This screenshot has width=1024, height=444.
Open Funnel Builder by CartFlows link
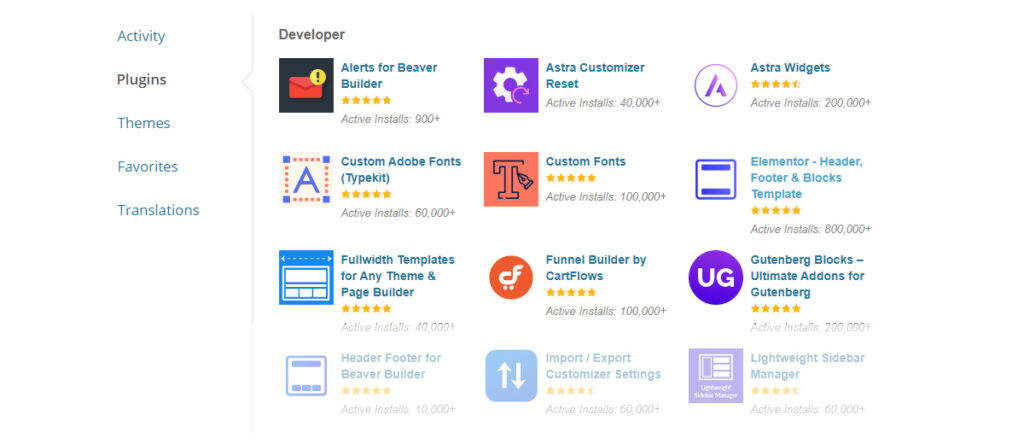coord(596,268)
